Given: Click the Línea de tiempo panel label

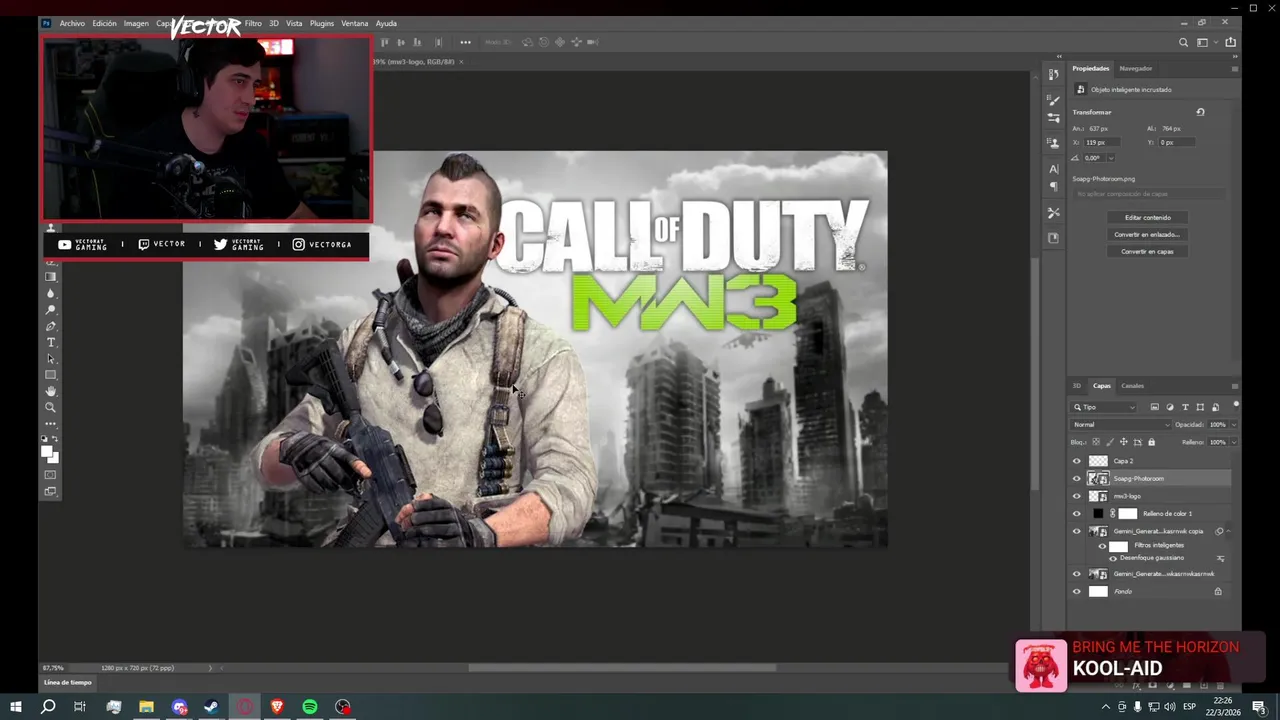Looking at the screenshot, I should point(67,682).
